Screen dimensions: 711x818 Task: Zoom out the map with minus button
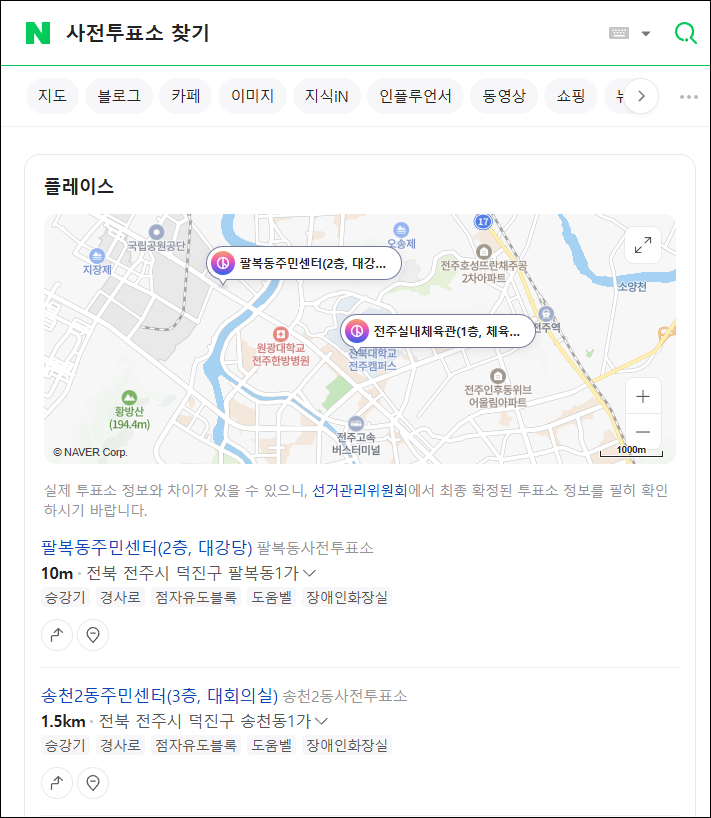(x=643, y=432)
